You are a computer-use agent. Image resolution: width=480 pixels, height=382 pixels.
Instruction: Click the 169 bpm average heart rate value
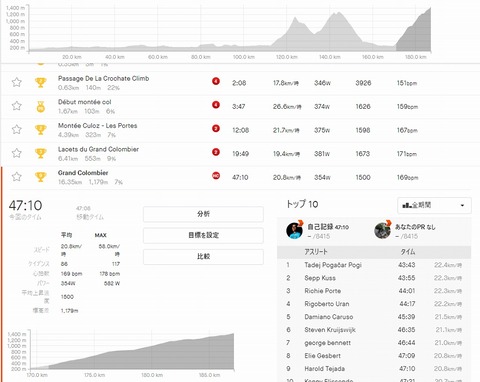click(71, 274)
